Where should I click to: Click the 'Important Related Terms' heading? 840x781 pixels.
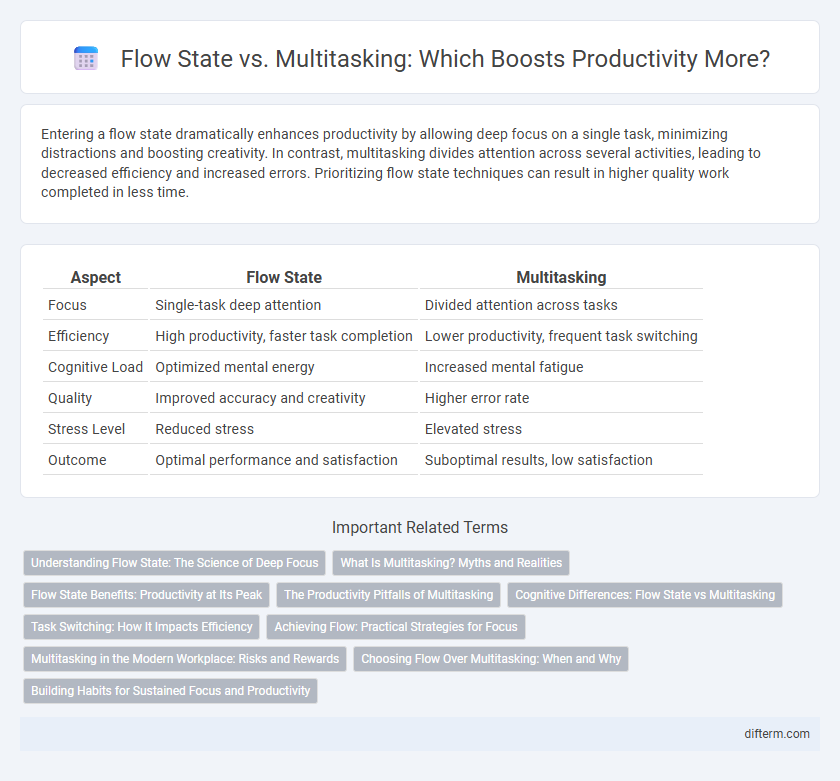(419, 528)
